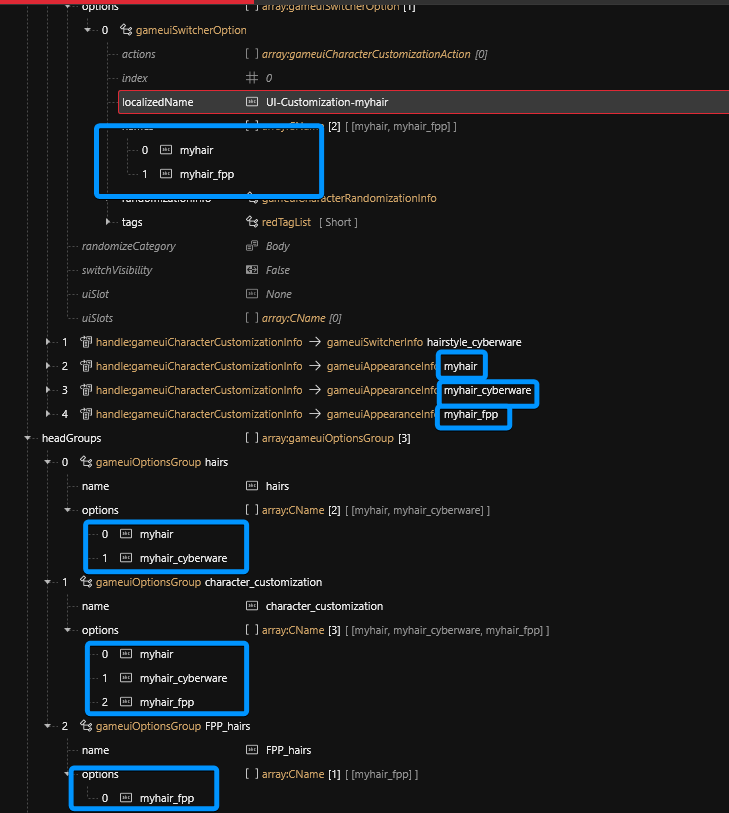Select item 2 myhair_fpp in character_customization options
The width and height of the screenshot is (729, 813).
pyautogui.click(x=166, y=702)
